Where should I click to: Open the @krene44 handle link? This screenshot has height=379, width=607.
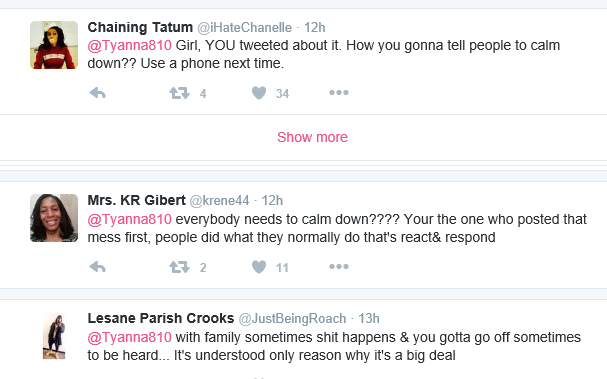219,201
